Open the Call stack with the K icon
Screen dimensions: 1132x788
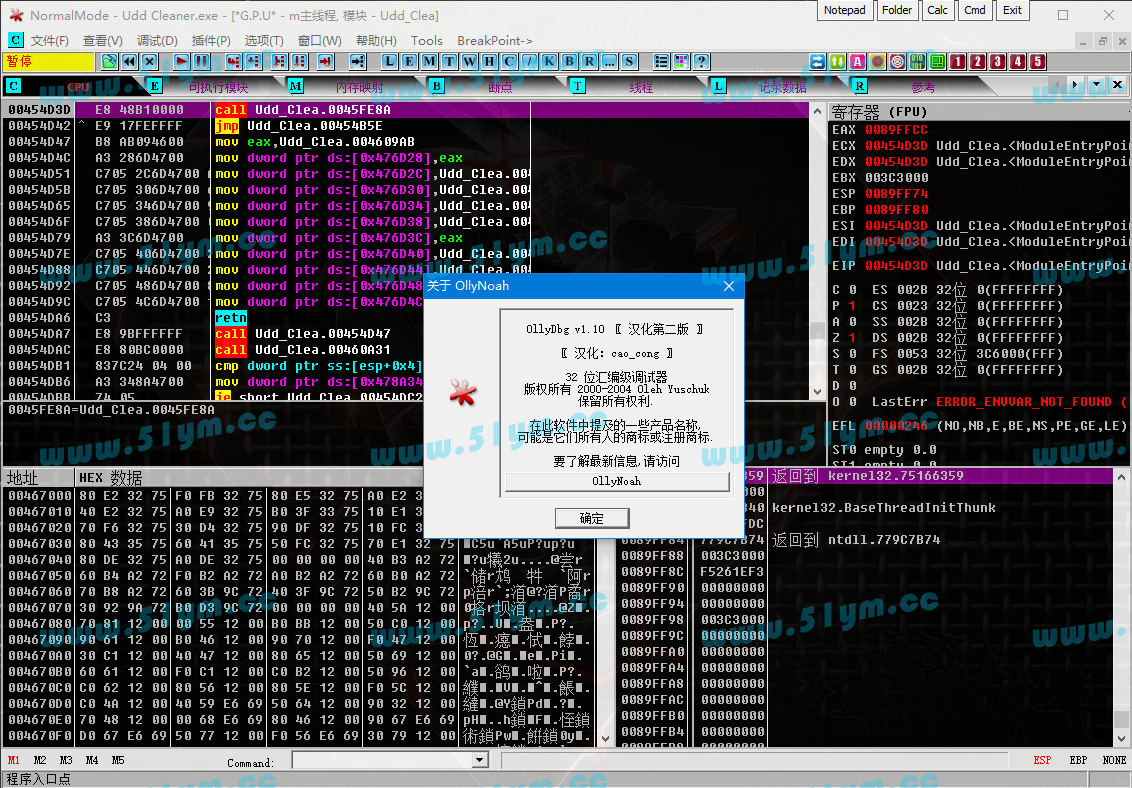(549, 61)
